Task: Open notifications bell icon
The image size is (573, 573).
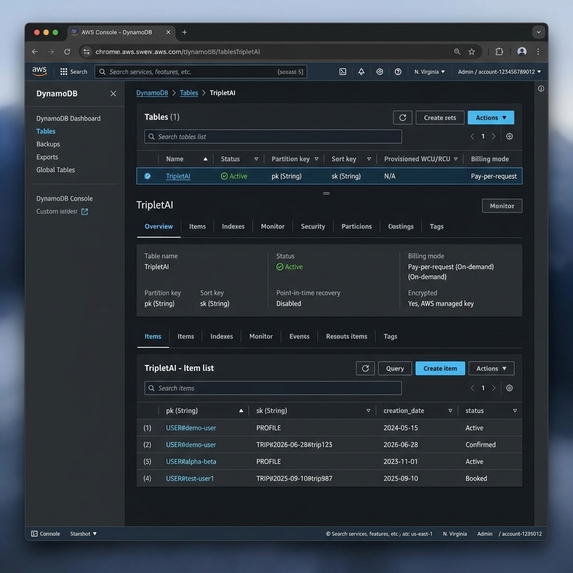Action: (361, 72)
